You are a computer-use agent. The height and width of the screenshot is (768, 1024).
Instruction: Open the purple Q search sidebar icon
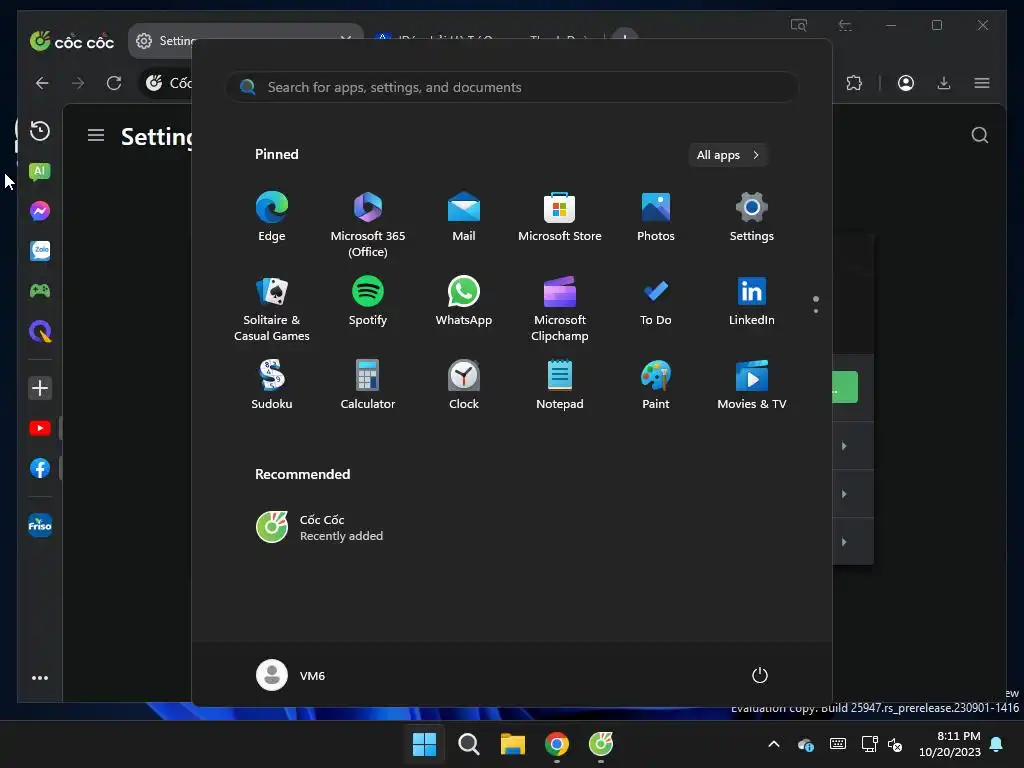[40, 331]
